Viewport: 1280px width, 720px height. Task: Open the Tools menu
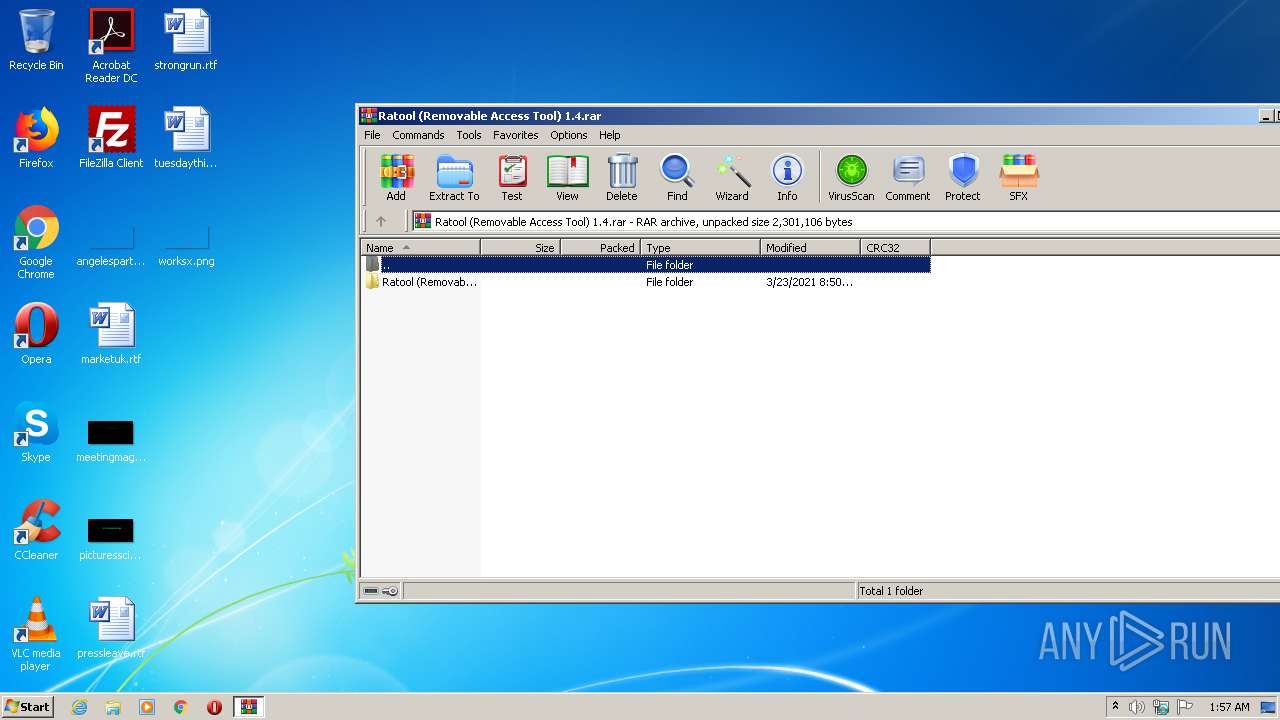pos(469,135)
